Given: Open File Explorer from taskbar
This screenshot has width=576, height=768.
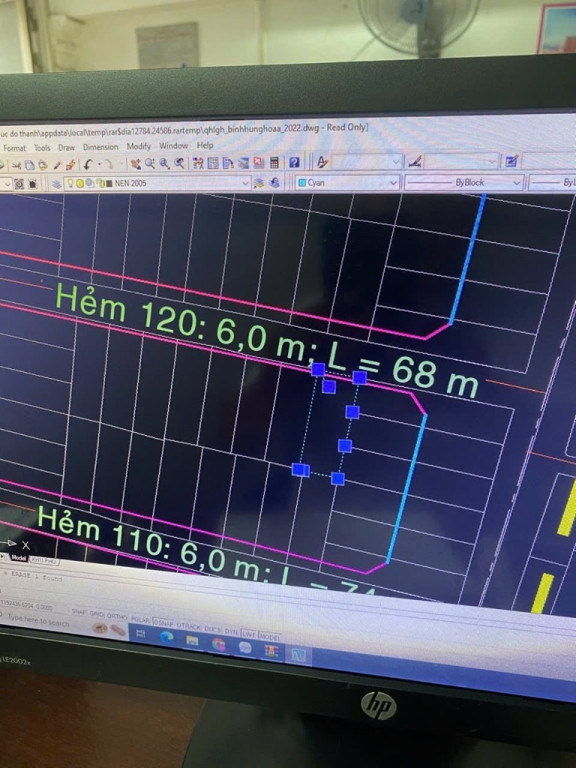Looking at the screenshot, I should 192,640.
